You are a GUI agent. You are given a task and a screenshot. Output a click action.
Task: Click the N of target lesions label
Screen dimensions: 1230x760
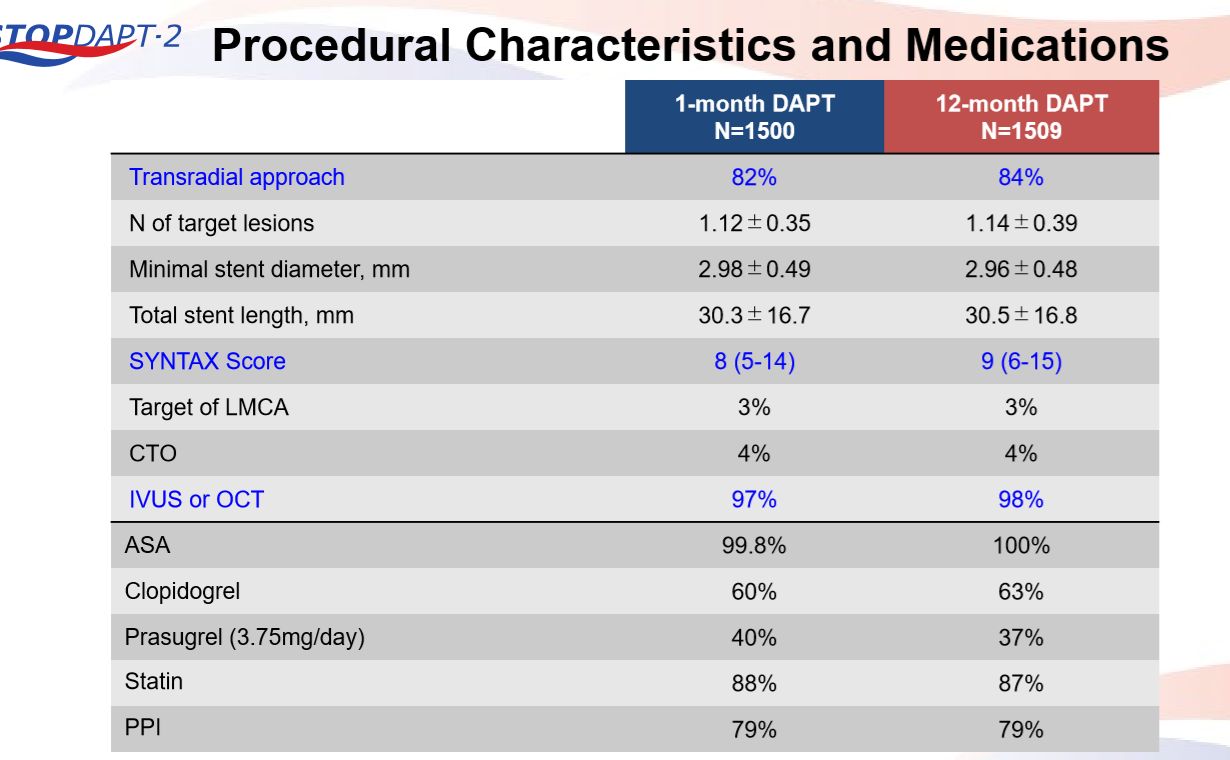pyautogui.click(x=221, y=223)
